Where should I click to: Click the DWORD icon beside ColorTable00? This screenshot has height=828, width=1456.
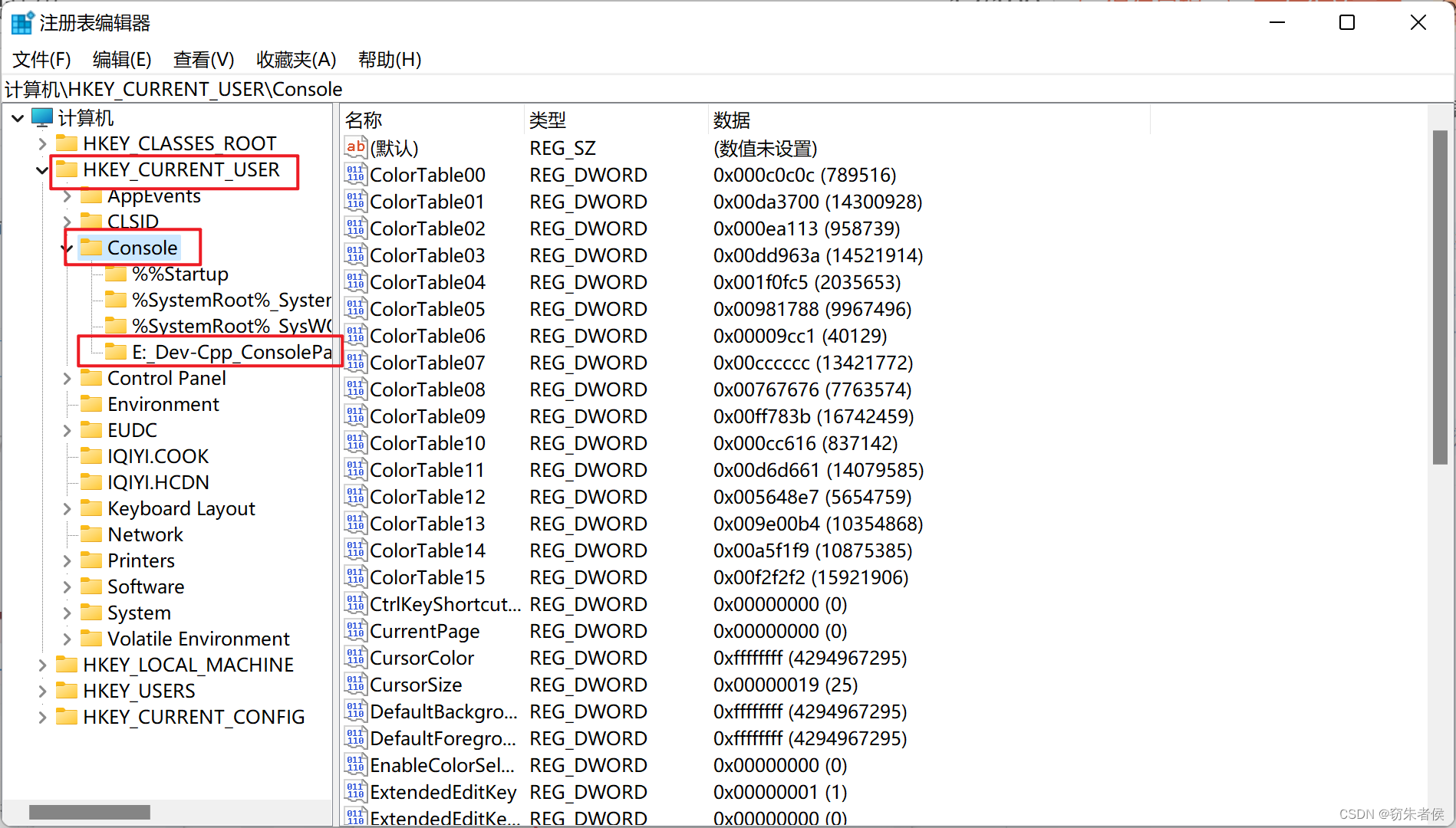355,175
